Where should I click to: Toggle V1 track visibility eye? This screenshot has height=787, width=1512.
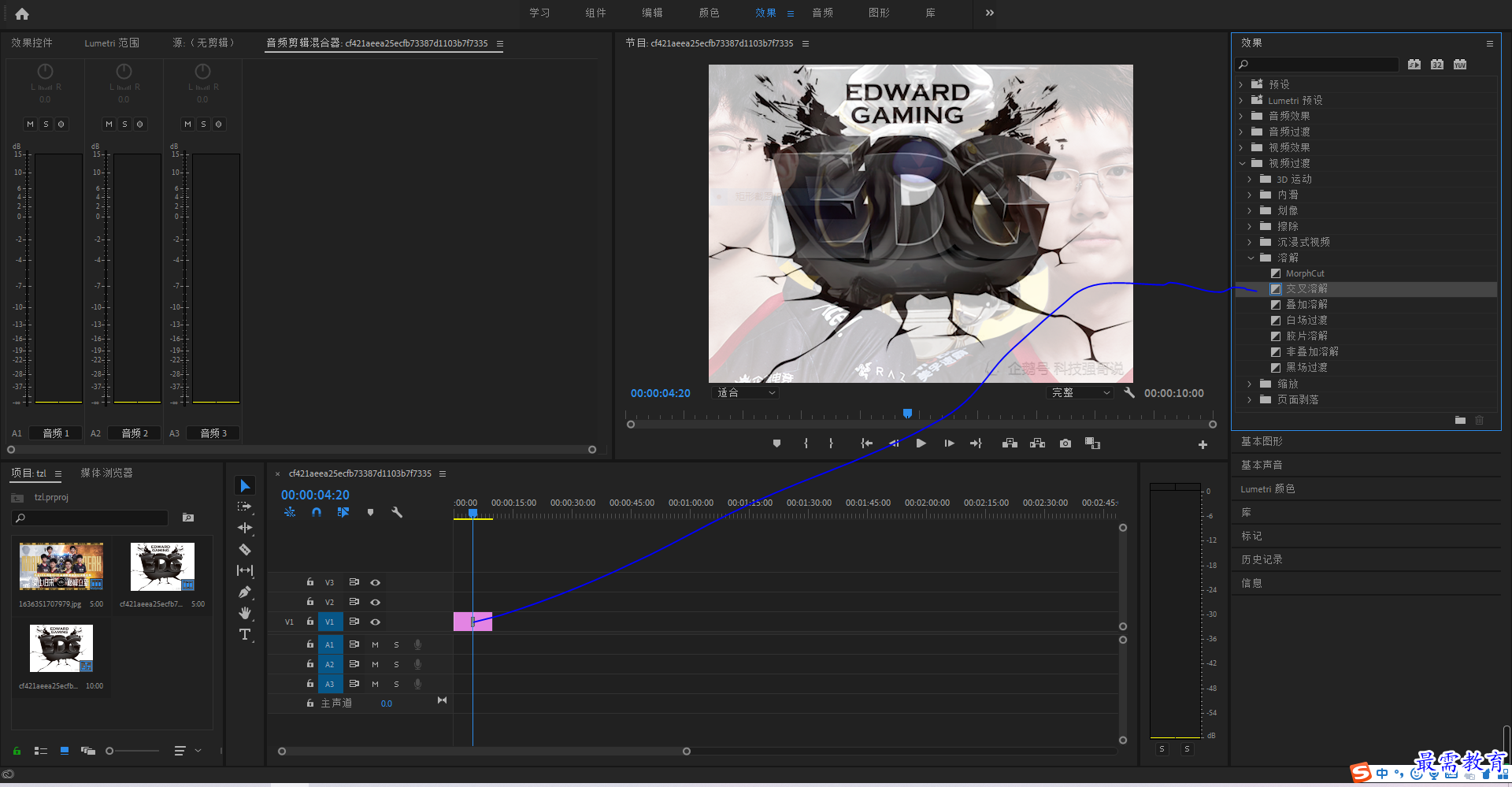coord(376,622)
